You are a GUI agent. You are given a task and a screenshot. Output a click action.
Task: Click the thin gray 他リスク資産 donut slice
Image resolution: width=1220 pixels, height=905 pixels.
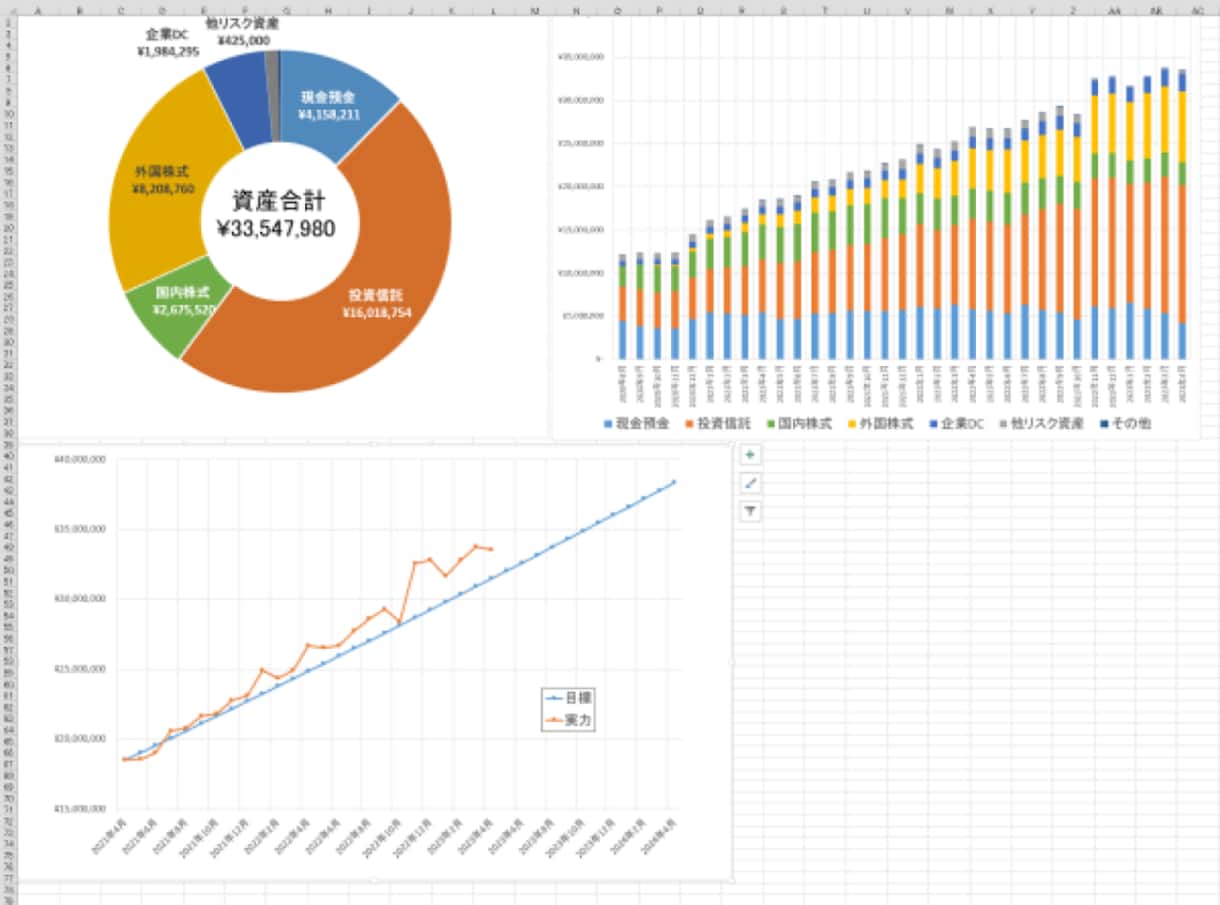coord(272,95)
